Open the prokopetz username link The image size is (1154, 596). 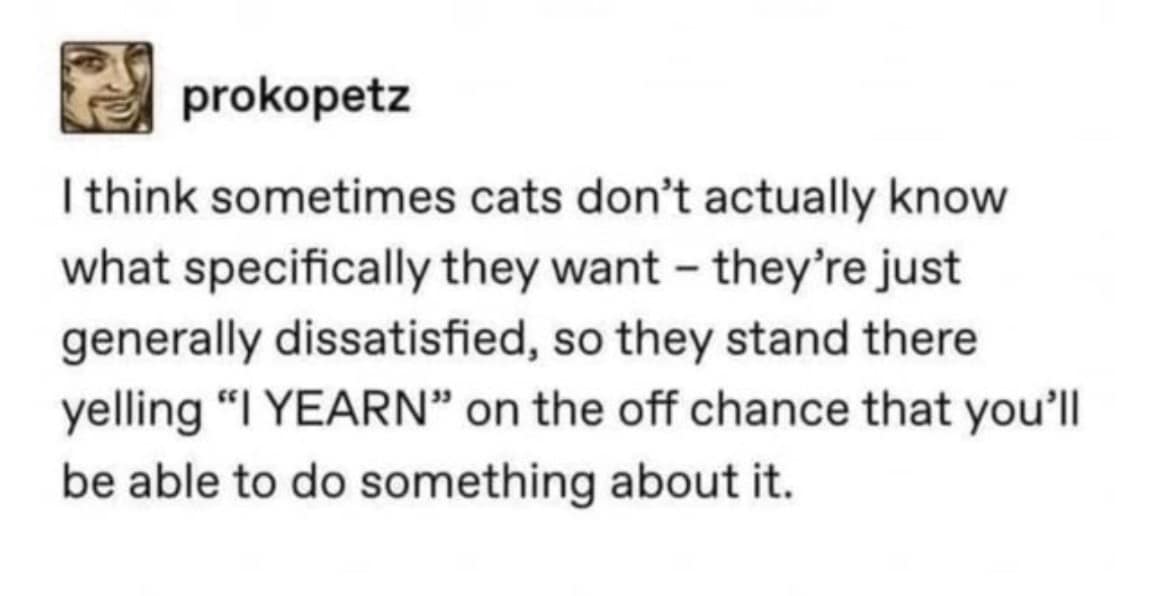pyautogui.click(x=295, y=100)
